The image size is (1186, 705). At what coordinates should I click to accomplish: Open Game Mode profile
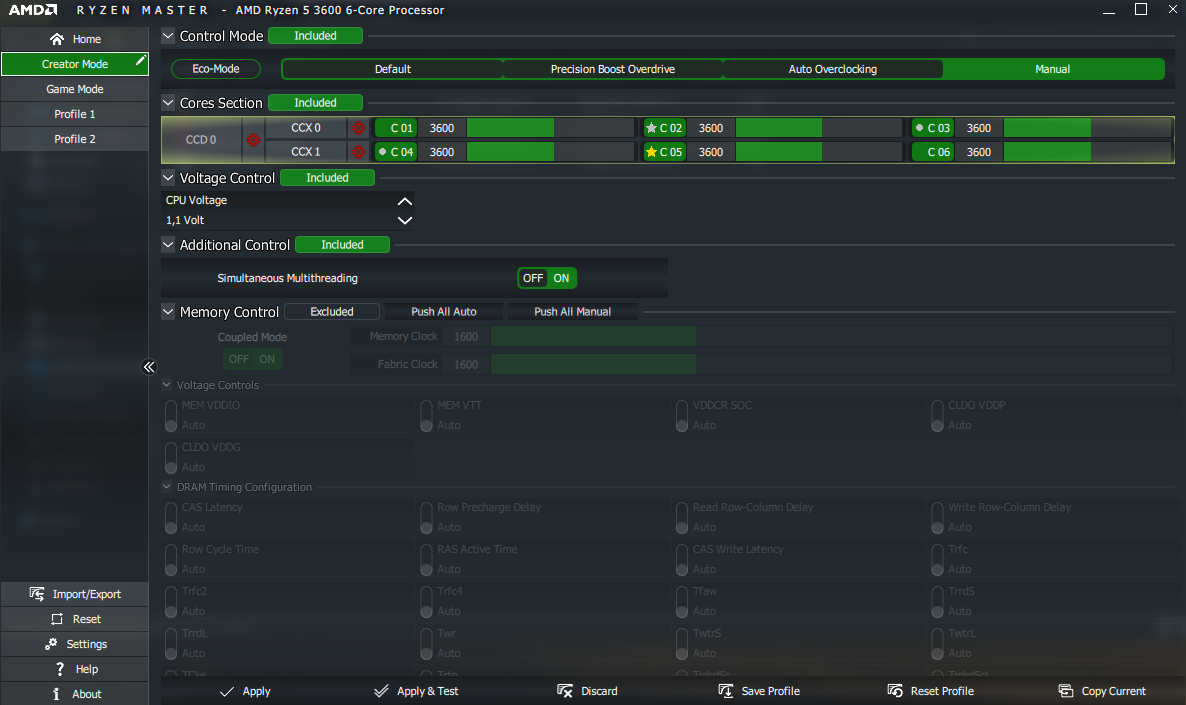click(x=75, y=89)
